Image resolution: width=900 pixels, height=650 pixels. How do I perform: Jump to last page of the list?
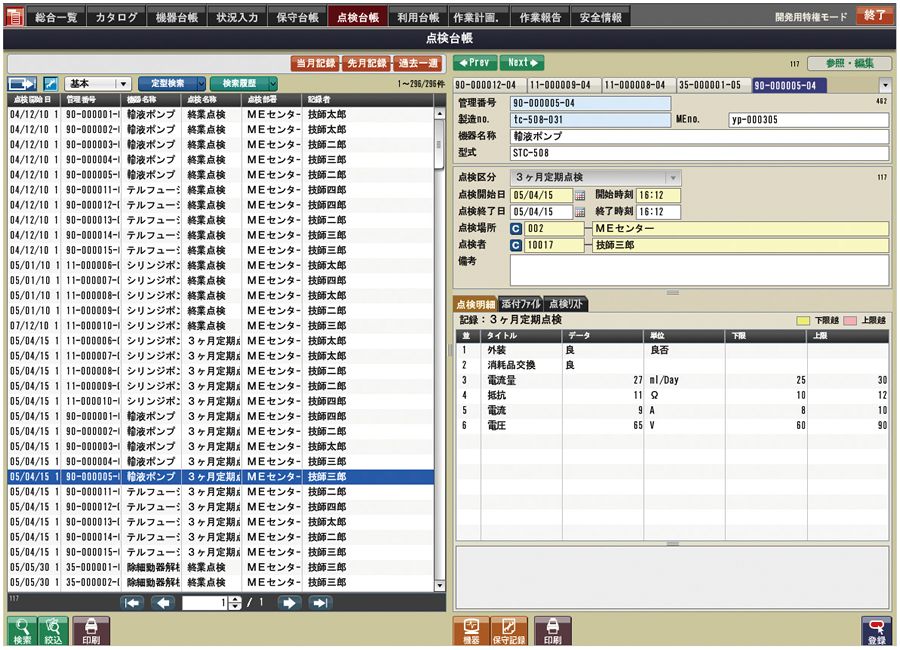(x=320, y=603)
